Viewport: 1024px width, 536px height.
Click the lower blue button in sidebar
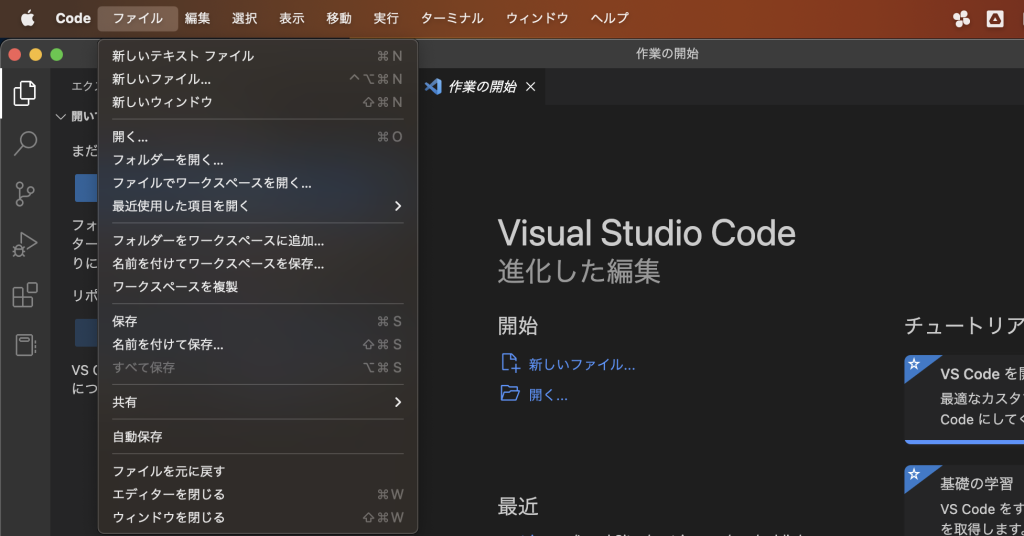coord(86,333)
